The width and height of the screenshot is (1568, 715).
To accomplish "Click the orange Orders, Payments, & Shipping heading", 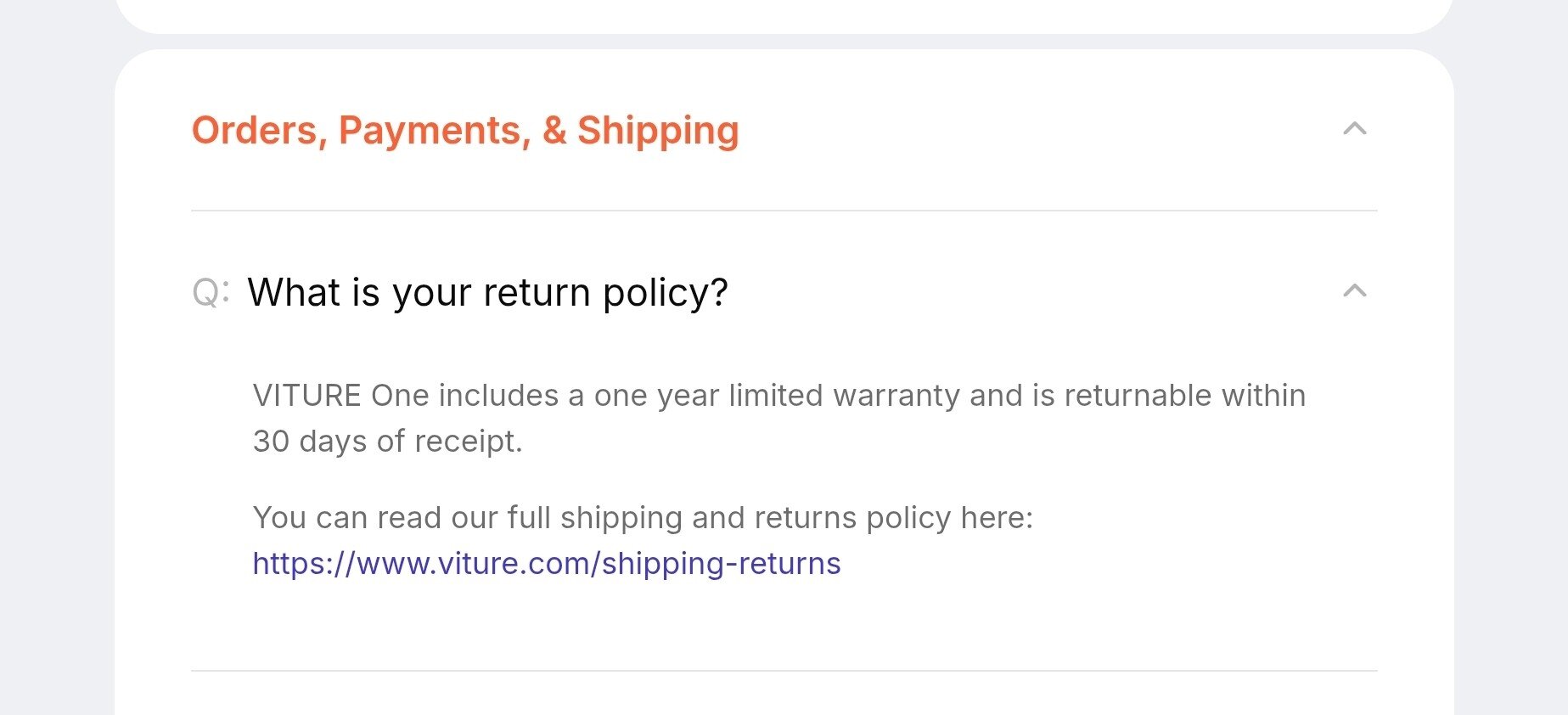I will click(x=465, y=131).
